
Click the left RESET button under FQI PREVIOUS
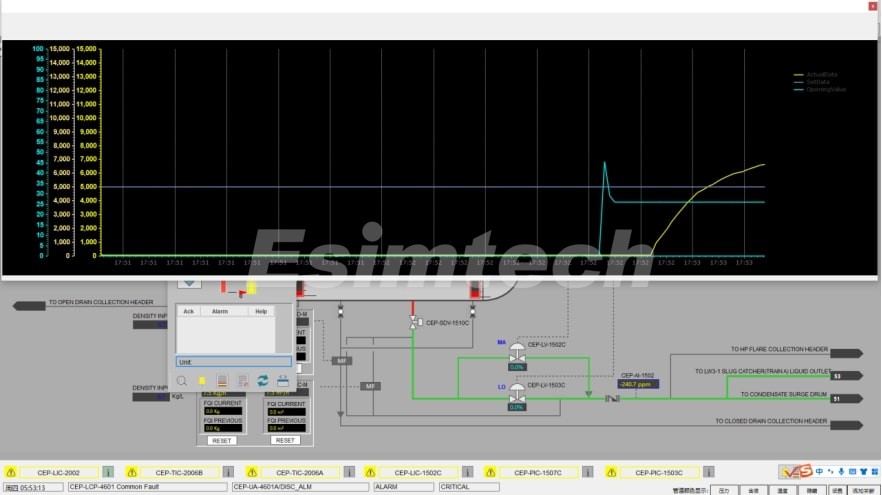point(222,440)
